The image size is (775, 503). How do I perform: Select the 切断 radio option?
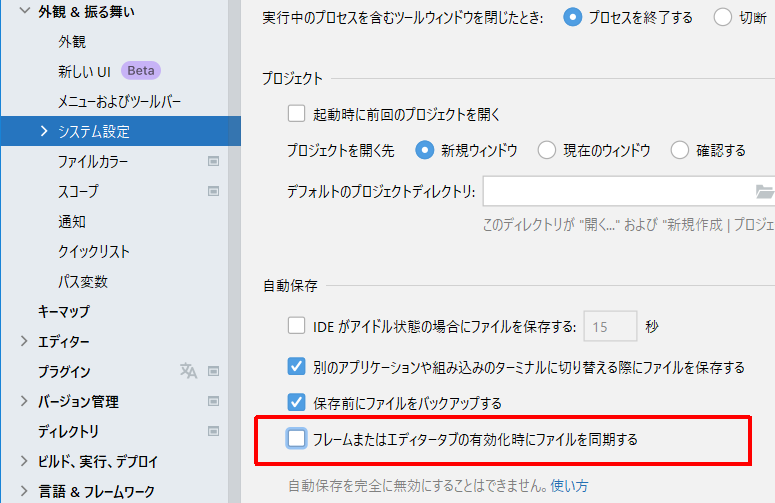[723, 18]
